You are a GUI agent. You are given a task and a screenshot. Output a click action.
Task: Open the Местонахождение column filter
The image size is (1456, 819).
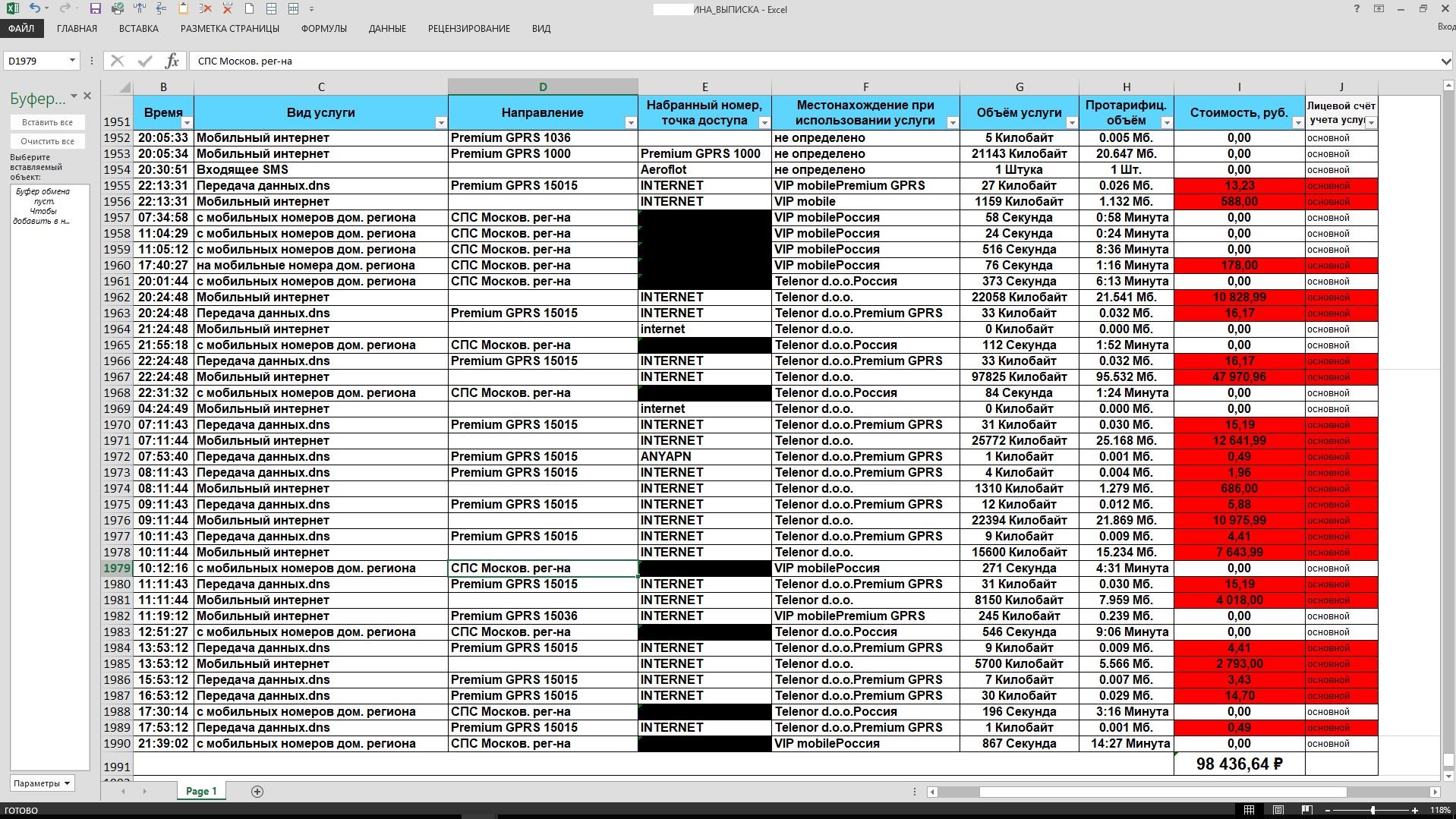pos(953,123)
